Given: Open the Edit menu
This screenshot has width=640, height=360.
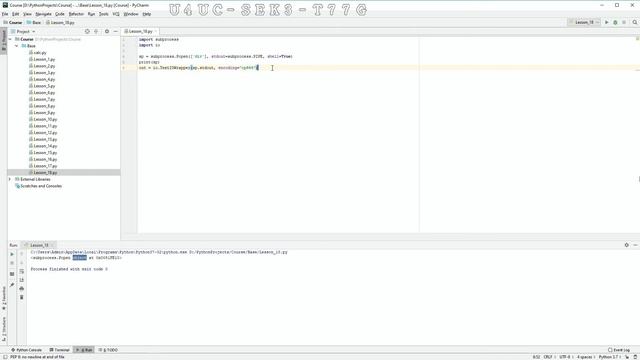Looking at the screenshot, I should [16, 14].
